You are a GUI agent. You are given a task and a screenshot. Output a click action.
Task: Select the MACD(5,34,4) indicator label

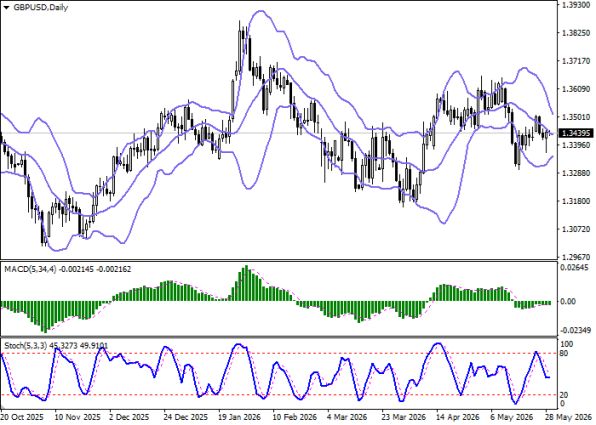tap(31, 269)
